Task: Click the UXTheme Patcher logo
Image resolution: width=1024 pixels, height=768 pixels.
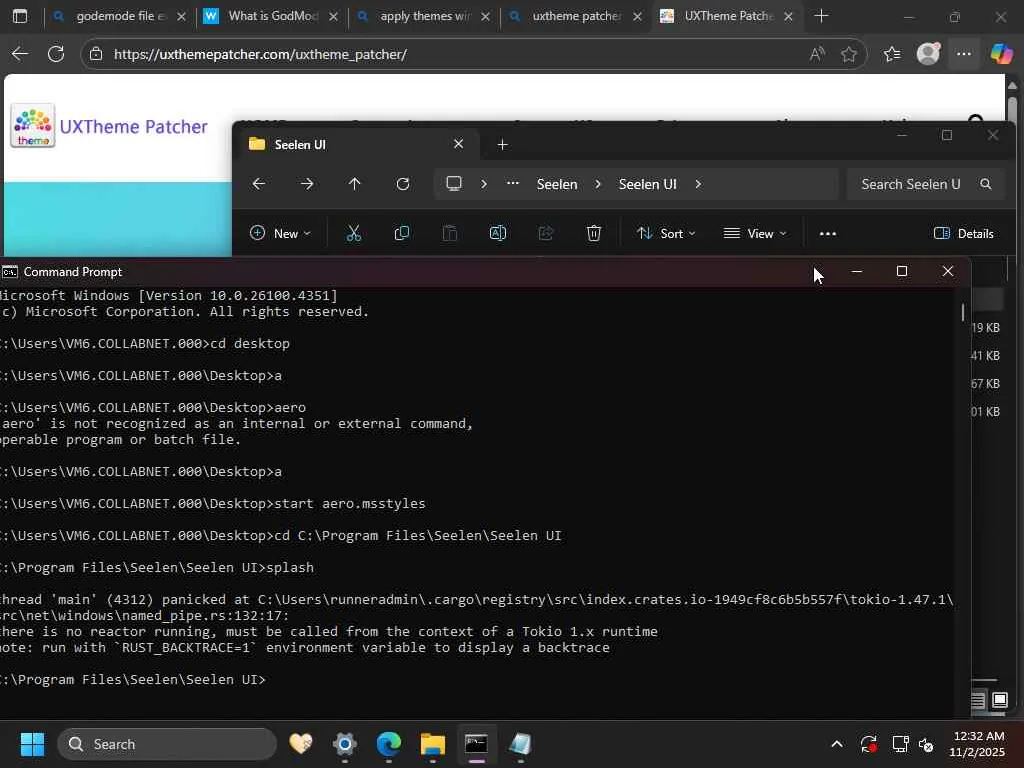Action: click(x=33, y=125)
